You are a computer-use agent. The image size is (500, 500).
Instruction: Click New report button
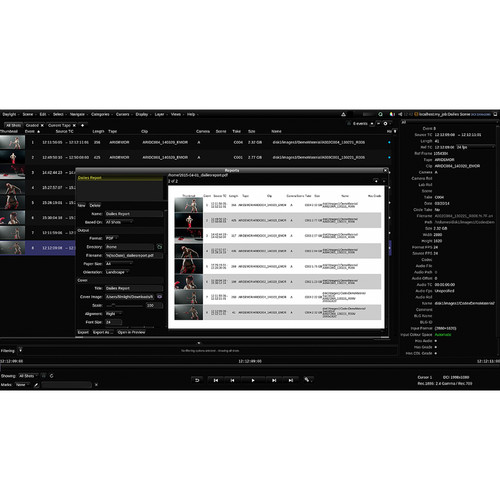pyautogui.click(x=81, y=205)
